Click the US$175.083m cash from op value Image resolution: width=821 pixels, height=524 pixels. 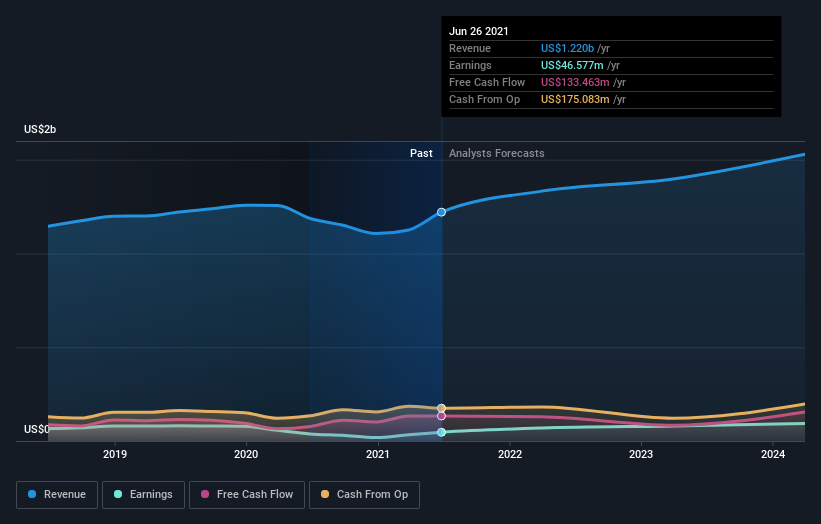coord(575,99)
